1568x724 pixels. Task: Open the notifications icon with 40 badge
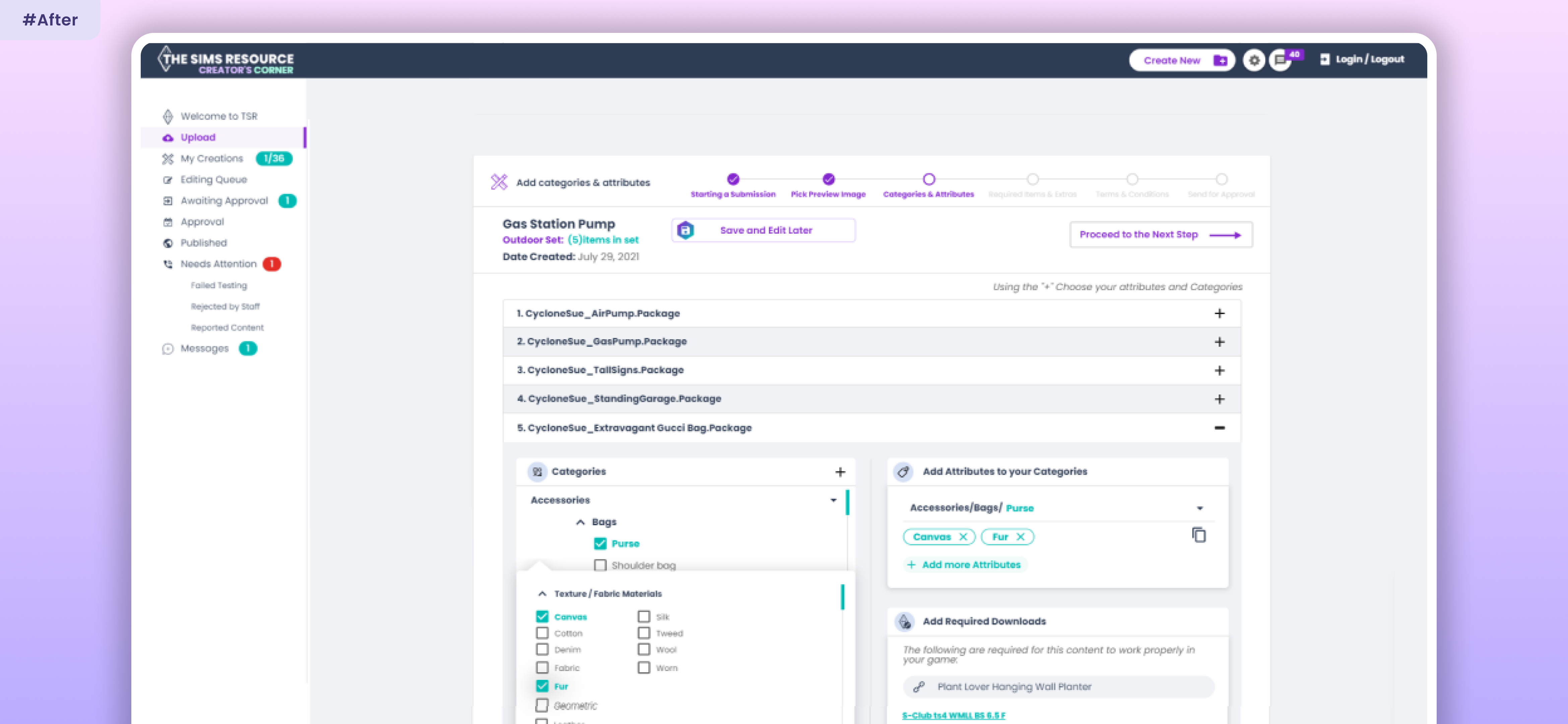(x=1281, y=60)
